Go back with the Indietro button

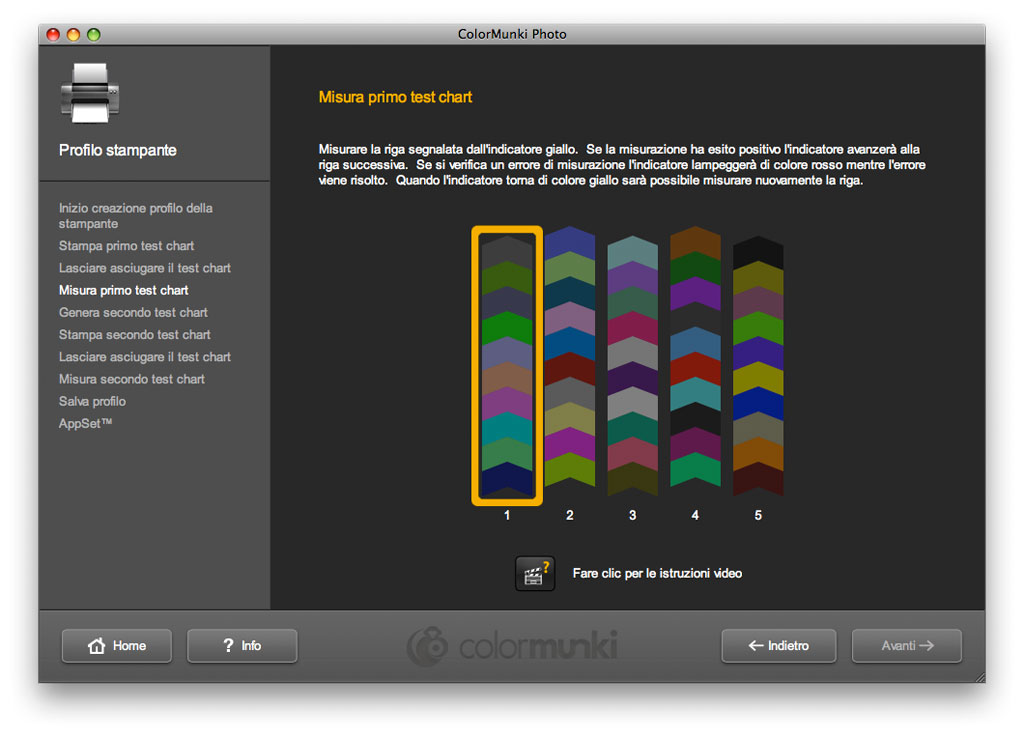[779, 646]
